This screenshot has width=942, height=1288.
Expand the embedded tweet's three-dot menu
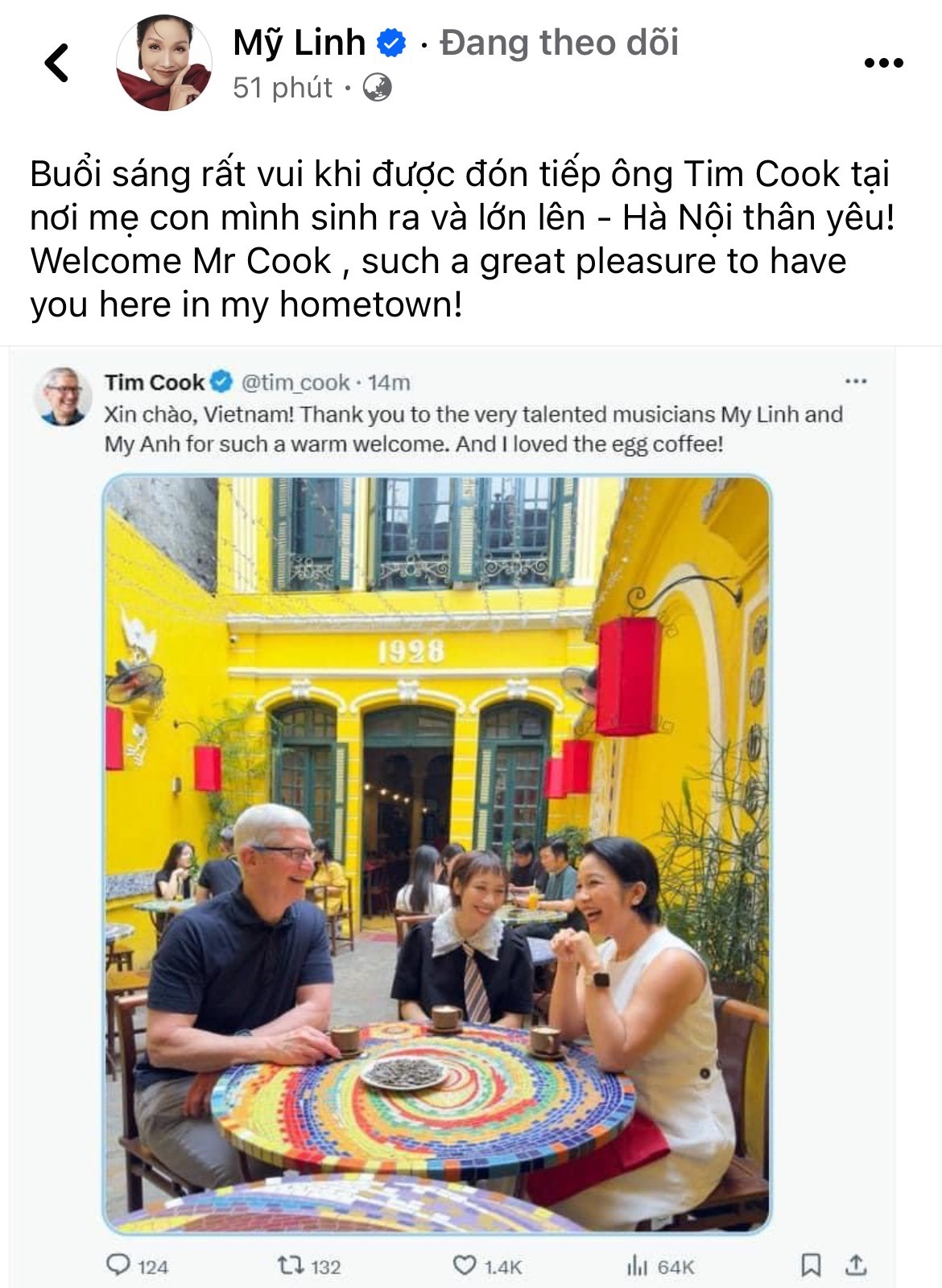click(855, 381)
